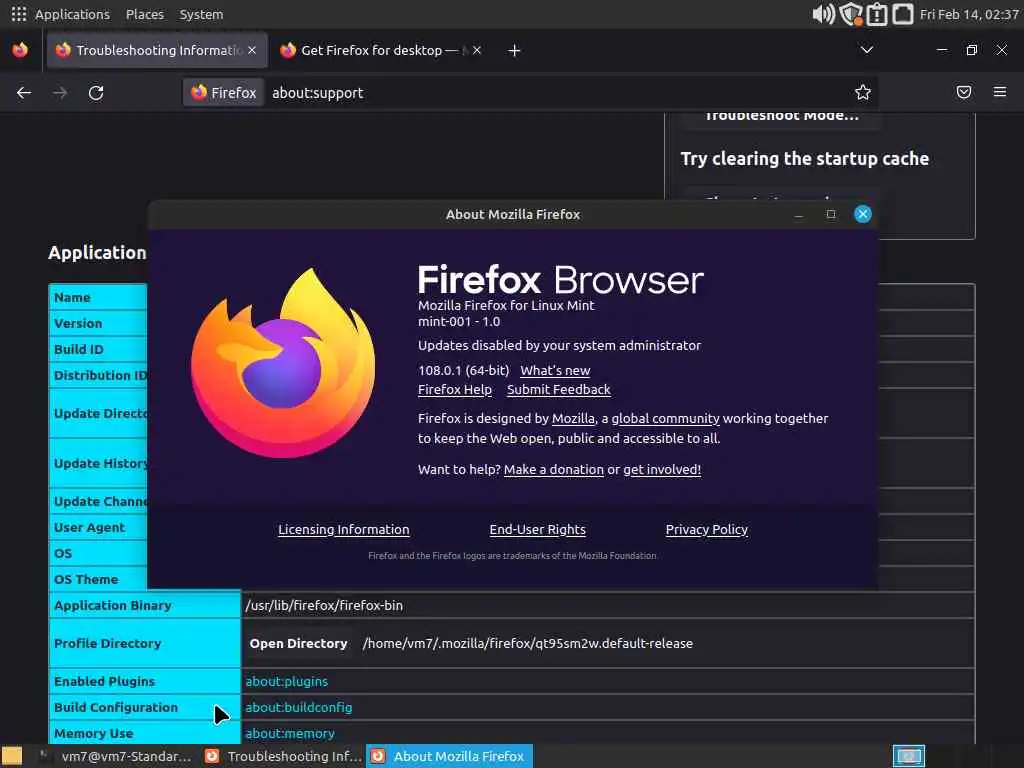Click the /usr/lib/firefox/firefox-bin path text
Screen dimensions: 1024x768
tap(324, 605)
